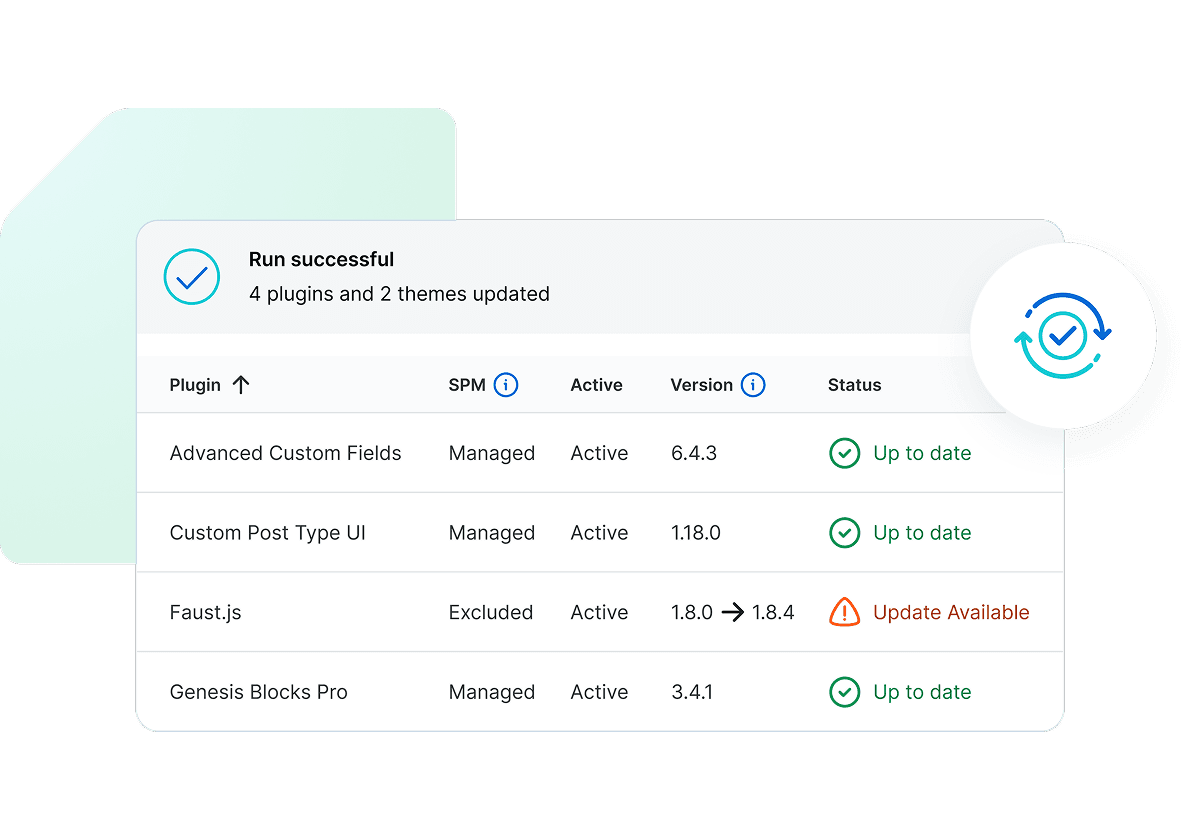The image size is (1200, 840).
Task: Select the Faust.js plugin name
Action: (x=205, y=612)
